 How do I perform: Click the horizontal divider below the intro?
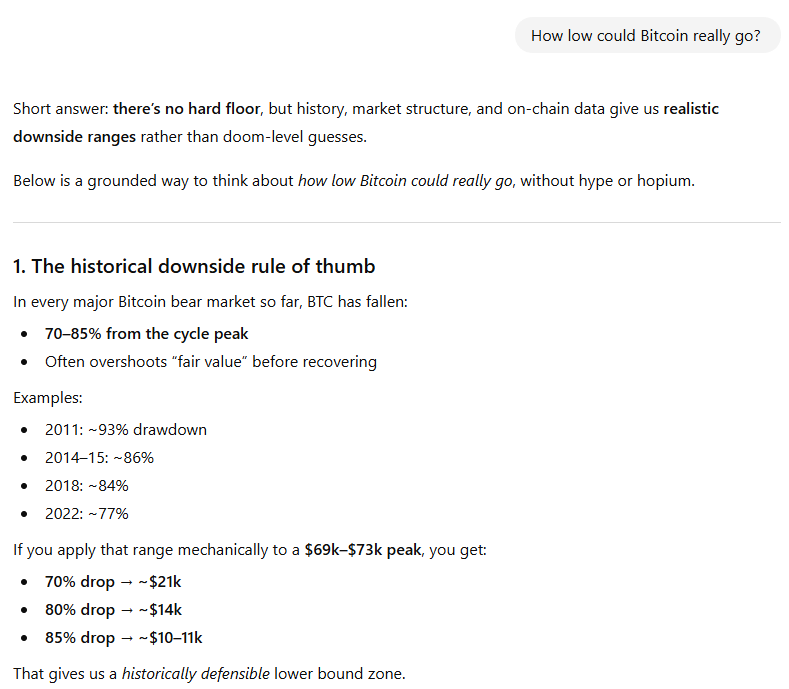click(x=397, y=222)
